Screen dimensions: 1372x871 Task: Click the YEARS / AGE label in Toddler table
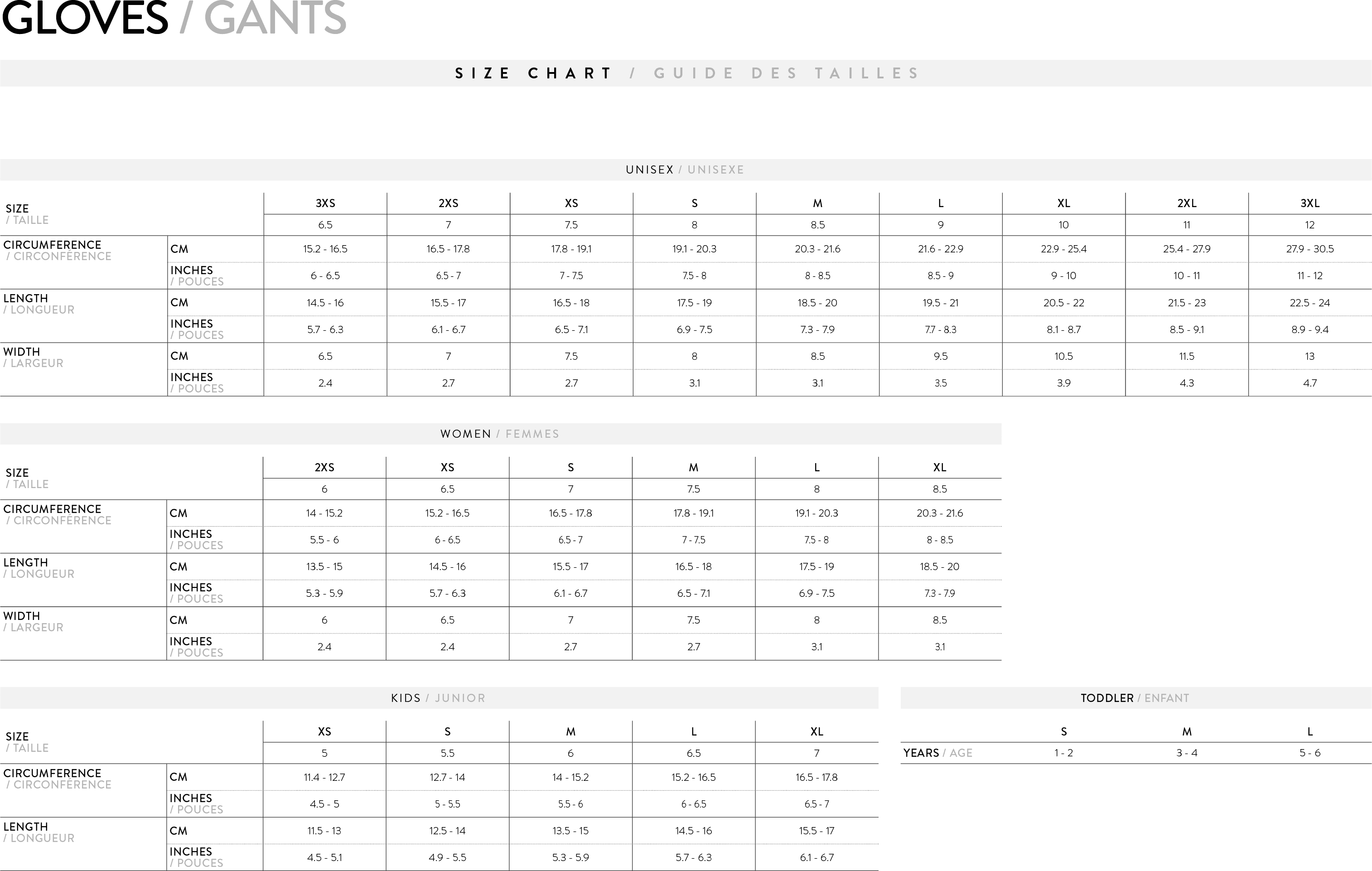[937, 753]
